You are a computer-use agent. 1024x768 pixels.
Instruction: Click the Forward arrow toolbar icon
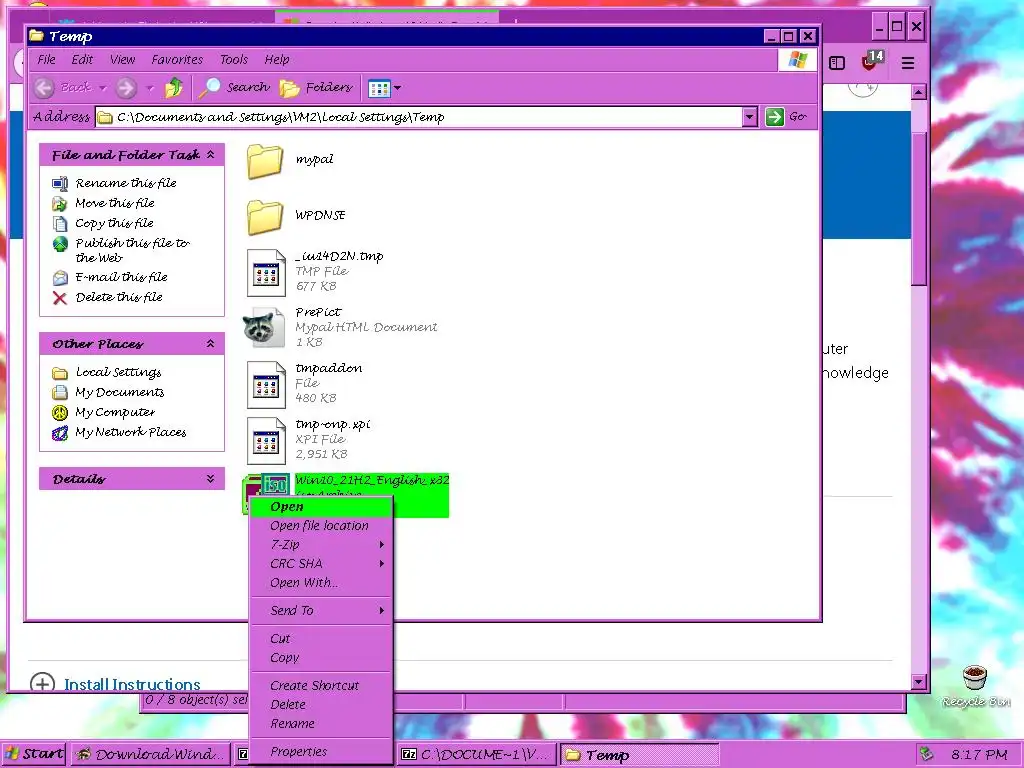click(126, 88)
